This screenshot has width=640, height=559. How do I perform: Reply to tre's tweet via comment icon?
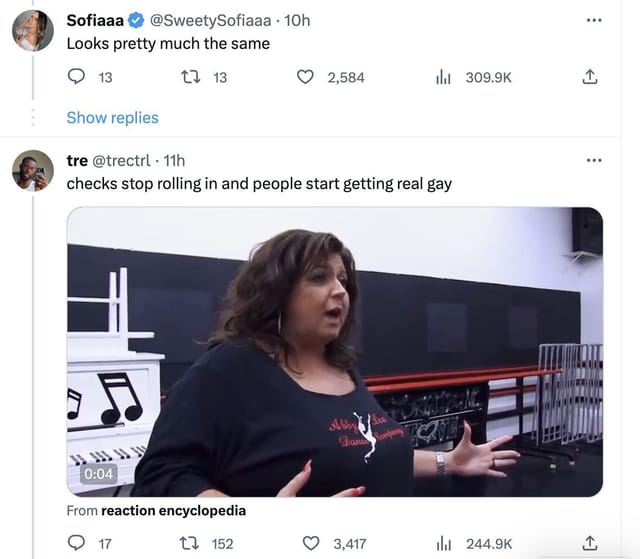point(76,543)
